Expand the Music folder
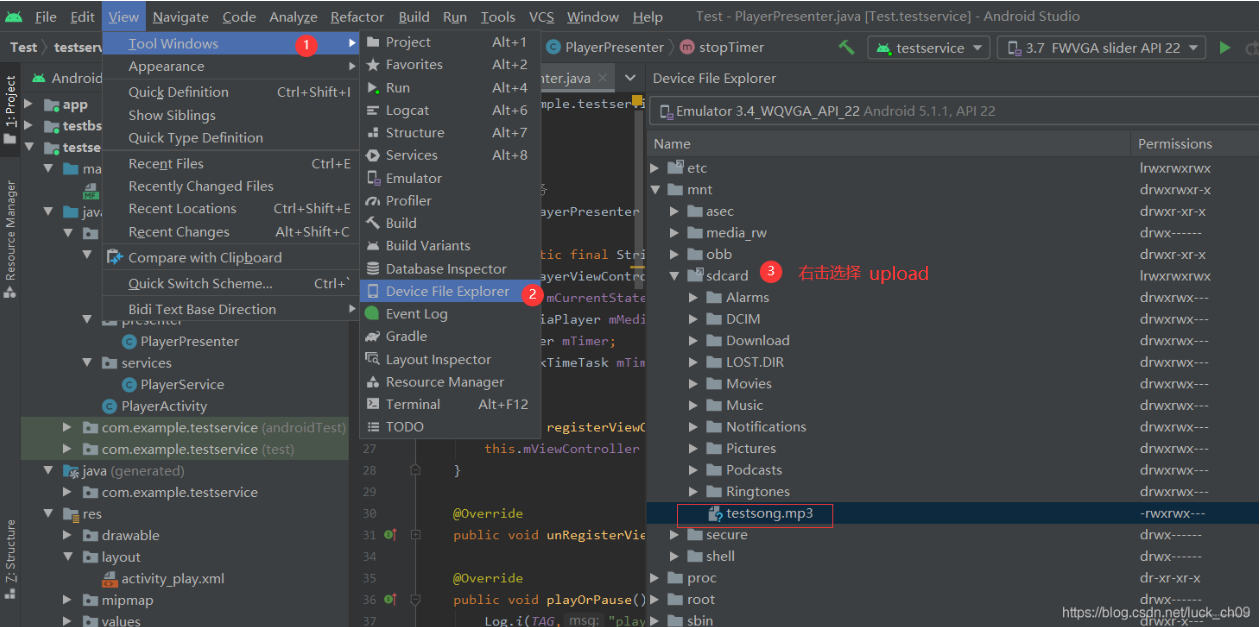The height and width of the screenshot is (627, 1260). click(x=694, y=405)
